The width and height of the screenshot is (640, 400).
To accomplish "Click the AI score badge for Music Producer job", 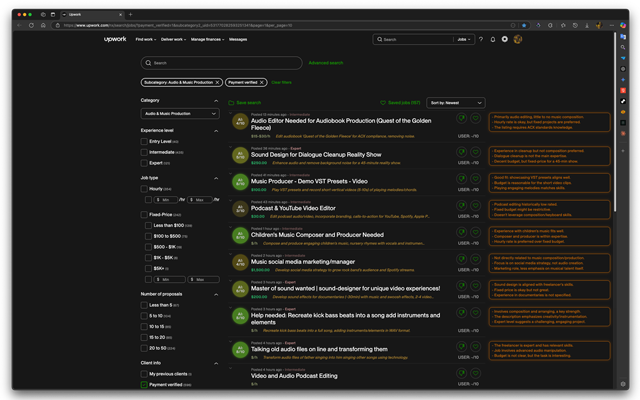I will (239, 183).
